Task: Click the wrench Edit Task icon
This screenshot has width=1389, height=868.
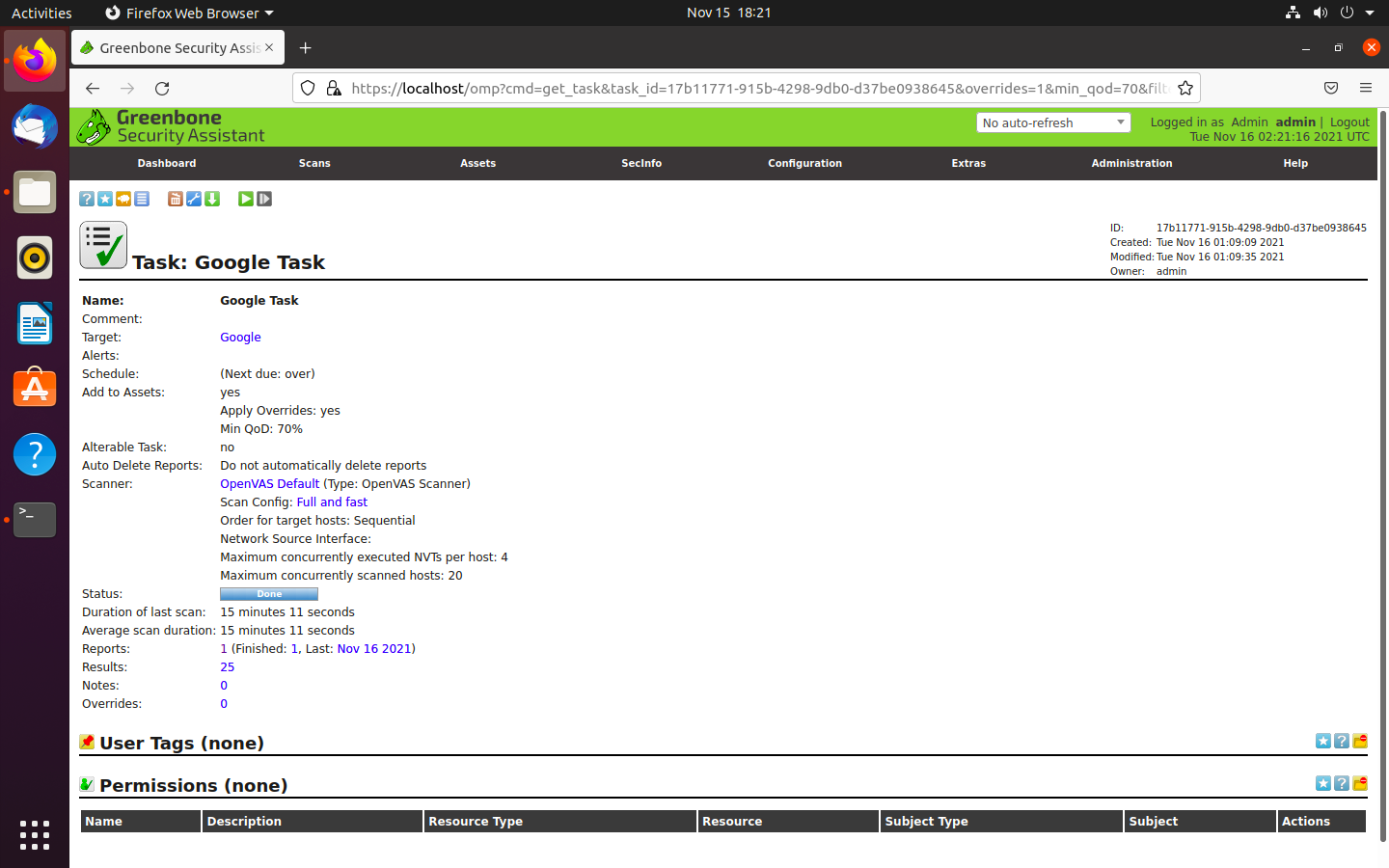Action: click(x=194, y=199)
